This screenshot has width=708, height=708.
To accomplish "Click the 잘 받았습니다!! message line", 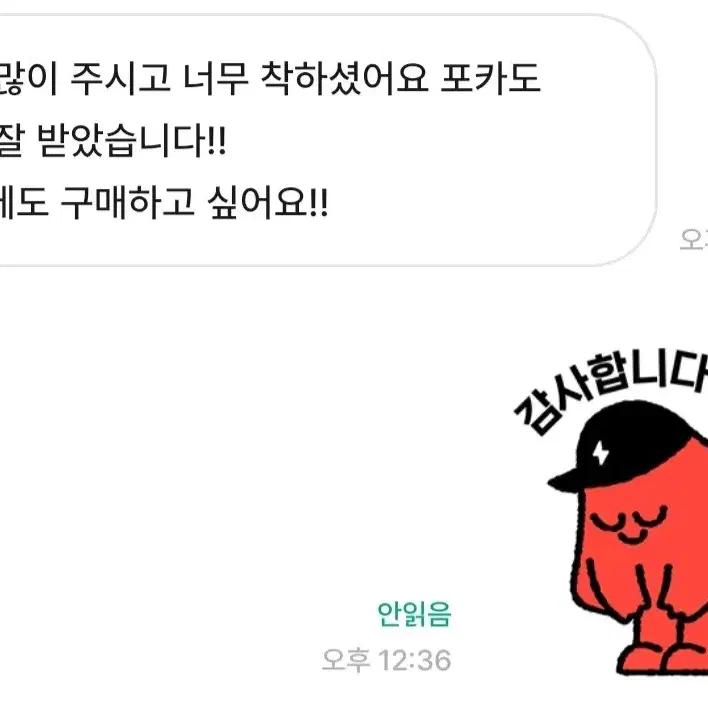I will coord(113,141).
